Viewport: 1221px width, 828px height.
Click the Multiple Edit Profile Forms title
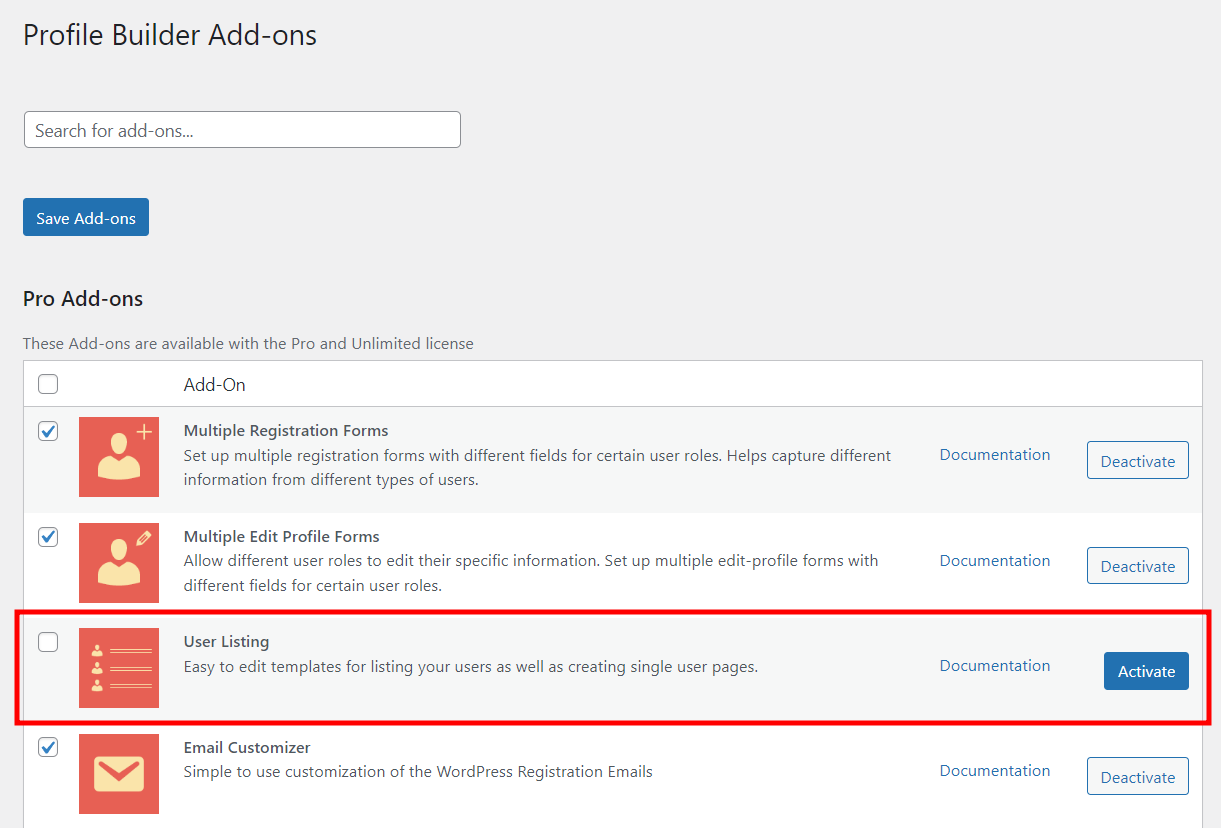(282, 536)
